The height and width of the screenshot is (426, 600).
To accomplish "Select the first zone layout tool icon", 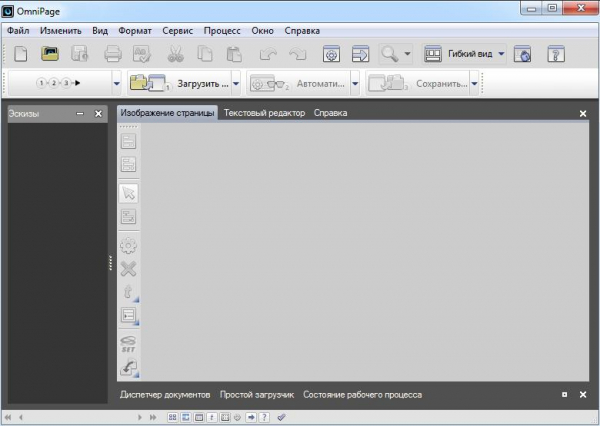I will pos(128,141).
